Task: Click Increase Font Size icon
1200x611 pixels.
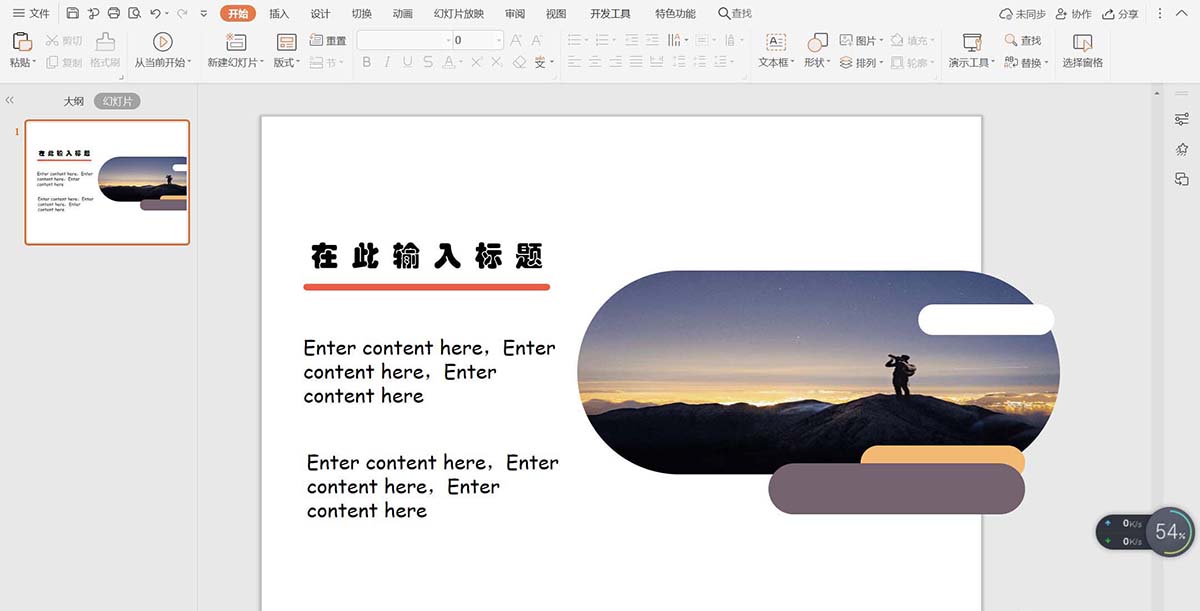Action: coord(517,40)
